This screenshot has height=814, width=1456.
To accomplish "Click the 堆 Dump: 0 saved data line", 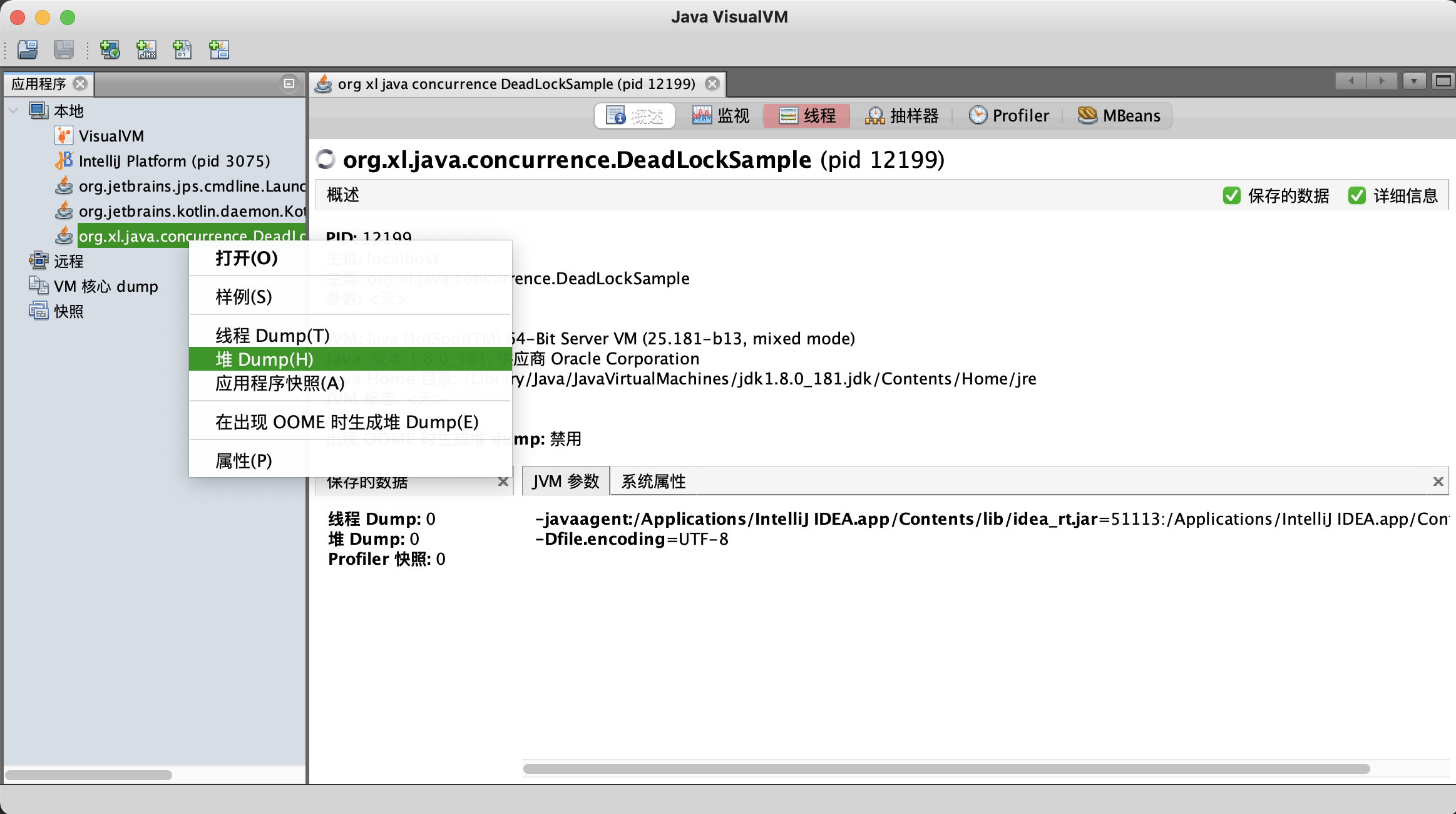I will [374, 539].
